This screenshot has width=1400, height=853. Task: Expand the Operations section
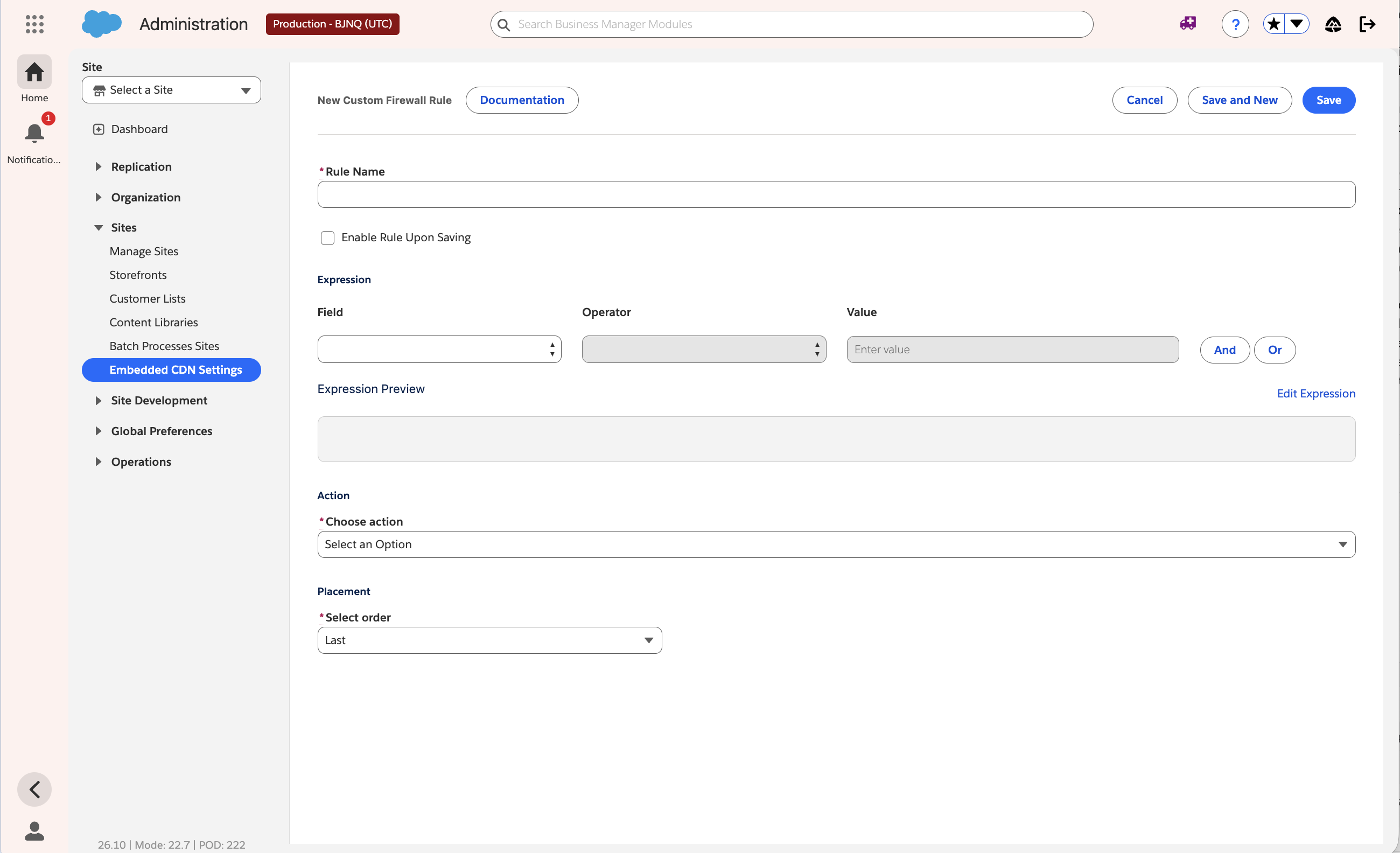coord(99,462)
